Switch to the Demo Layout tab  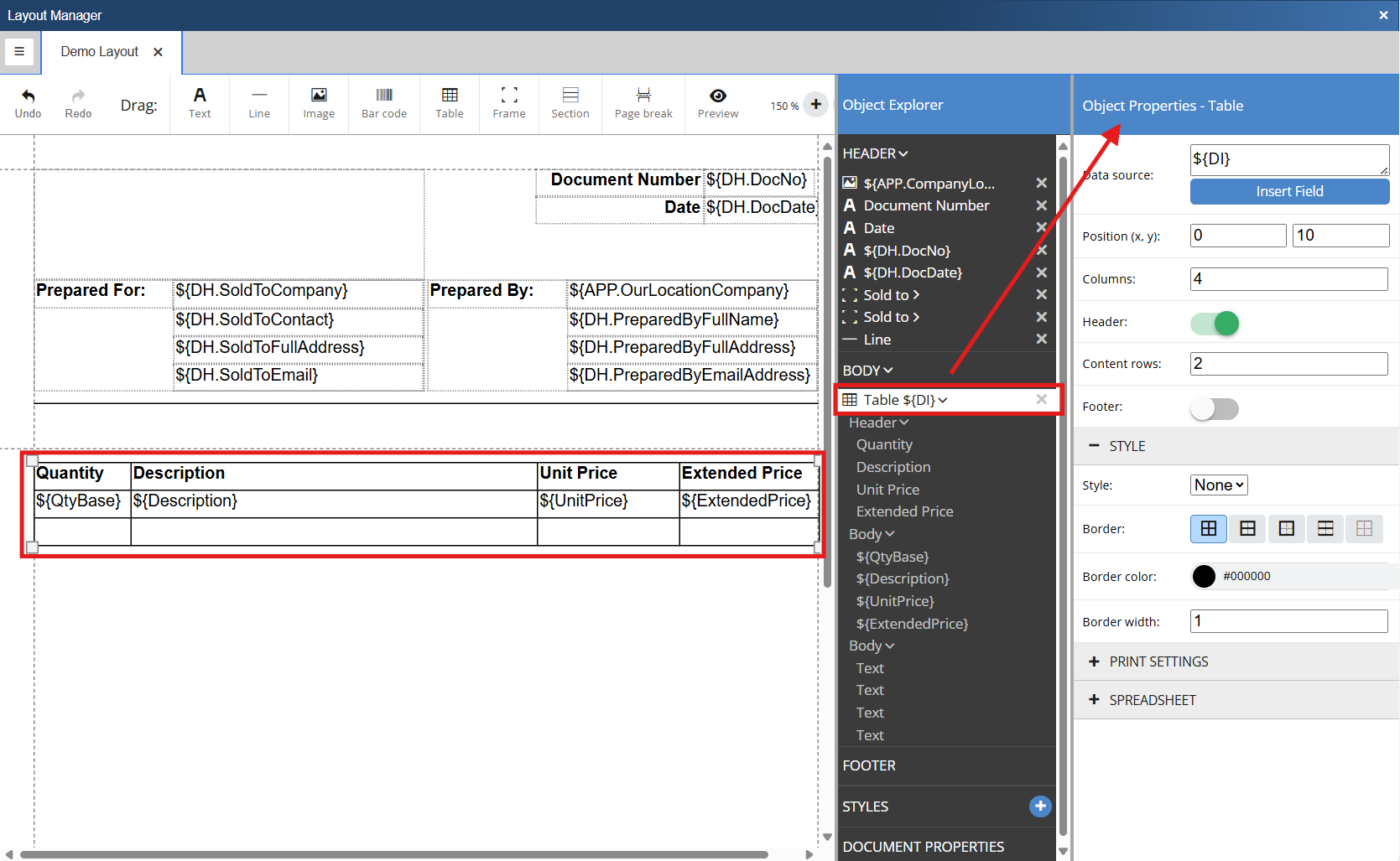100,52
